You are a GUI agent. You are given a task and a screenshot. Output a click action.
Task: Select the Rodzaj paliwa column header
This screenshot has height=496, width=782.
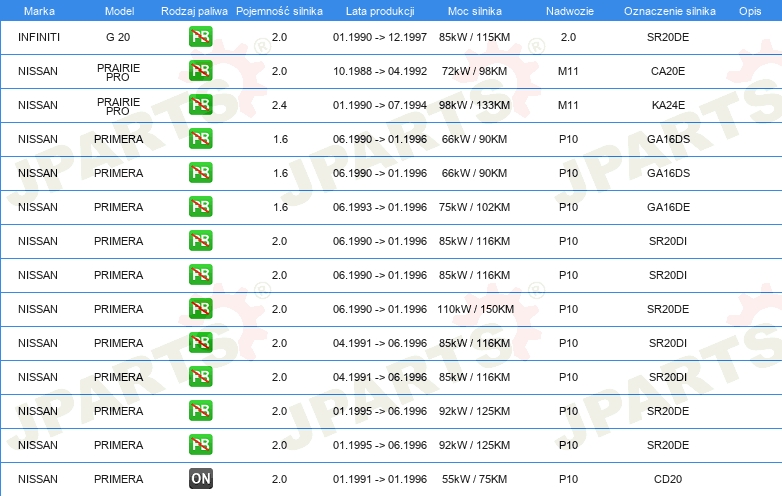coord(194,11)
